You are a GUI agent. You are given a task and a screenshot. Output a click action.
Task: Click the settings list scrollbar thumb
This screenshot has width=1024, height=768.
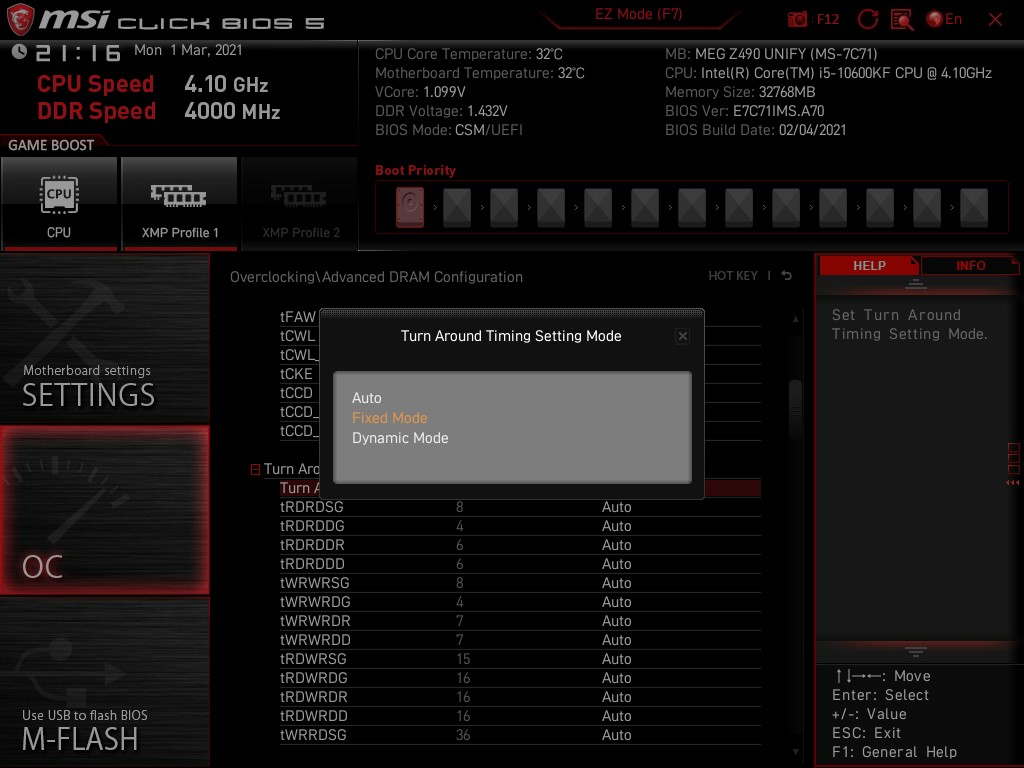point(795,410)
